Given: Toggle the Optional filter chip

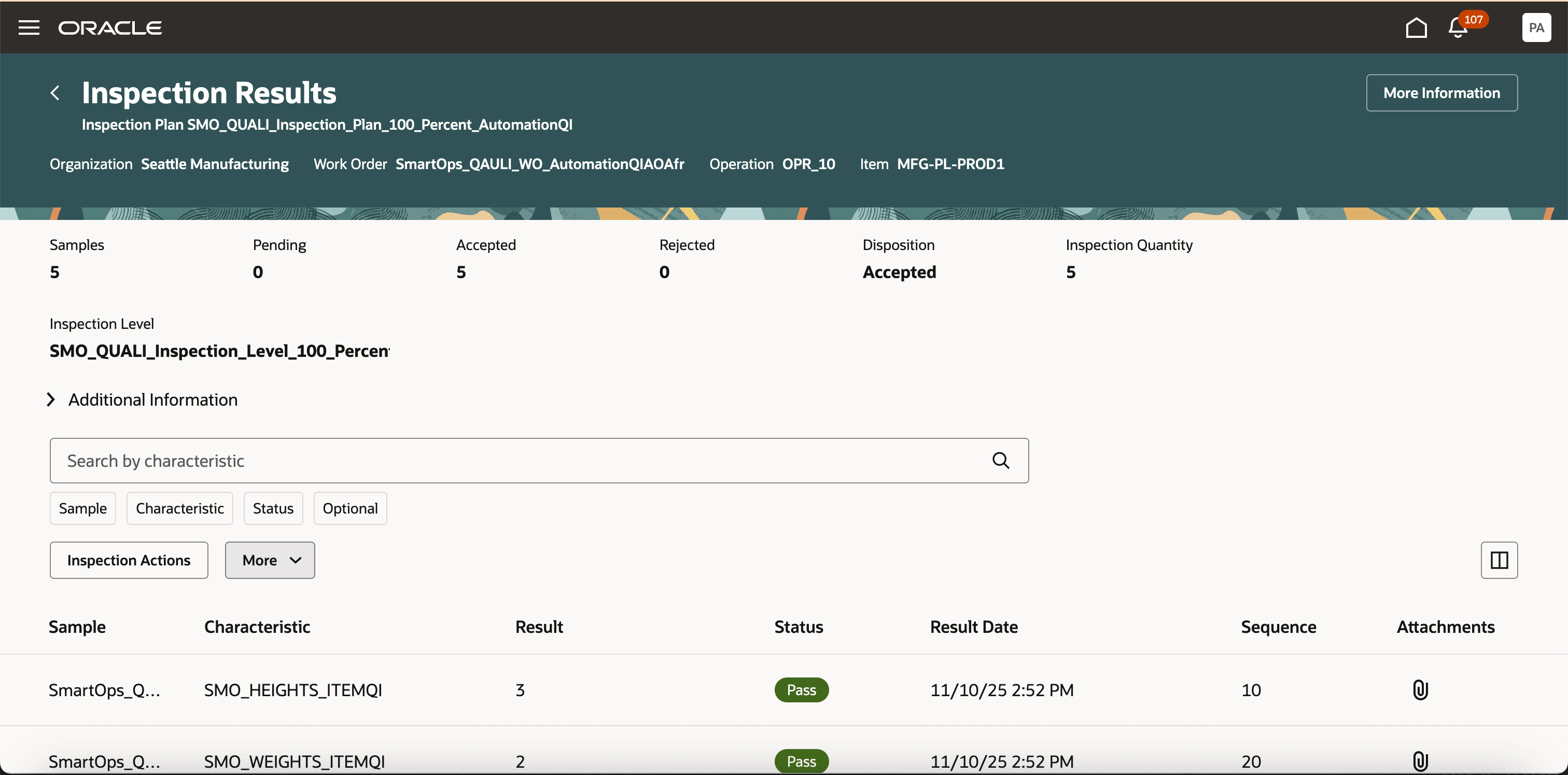Looking at the screenshot, I should coord(350,508).
